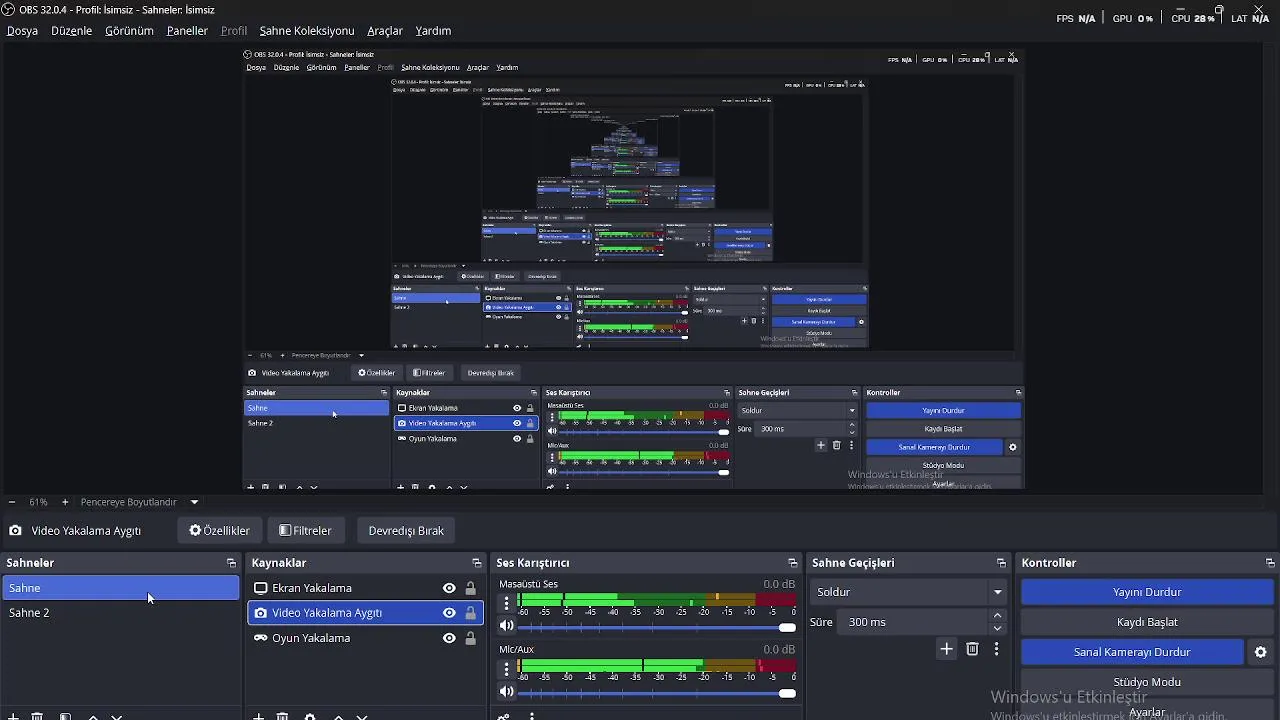Viewport: 1280px width, 720px height.
Task: Hide the Oyun Yakalama source
Action: [x=449, y=638]
